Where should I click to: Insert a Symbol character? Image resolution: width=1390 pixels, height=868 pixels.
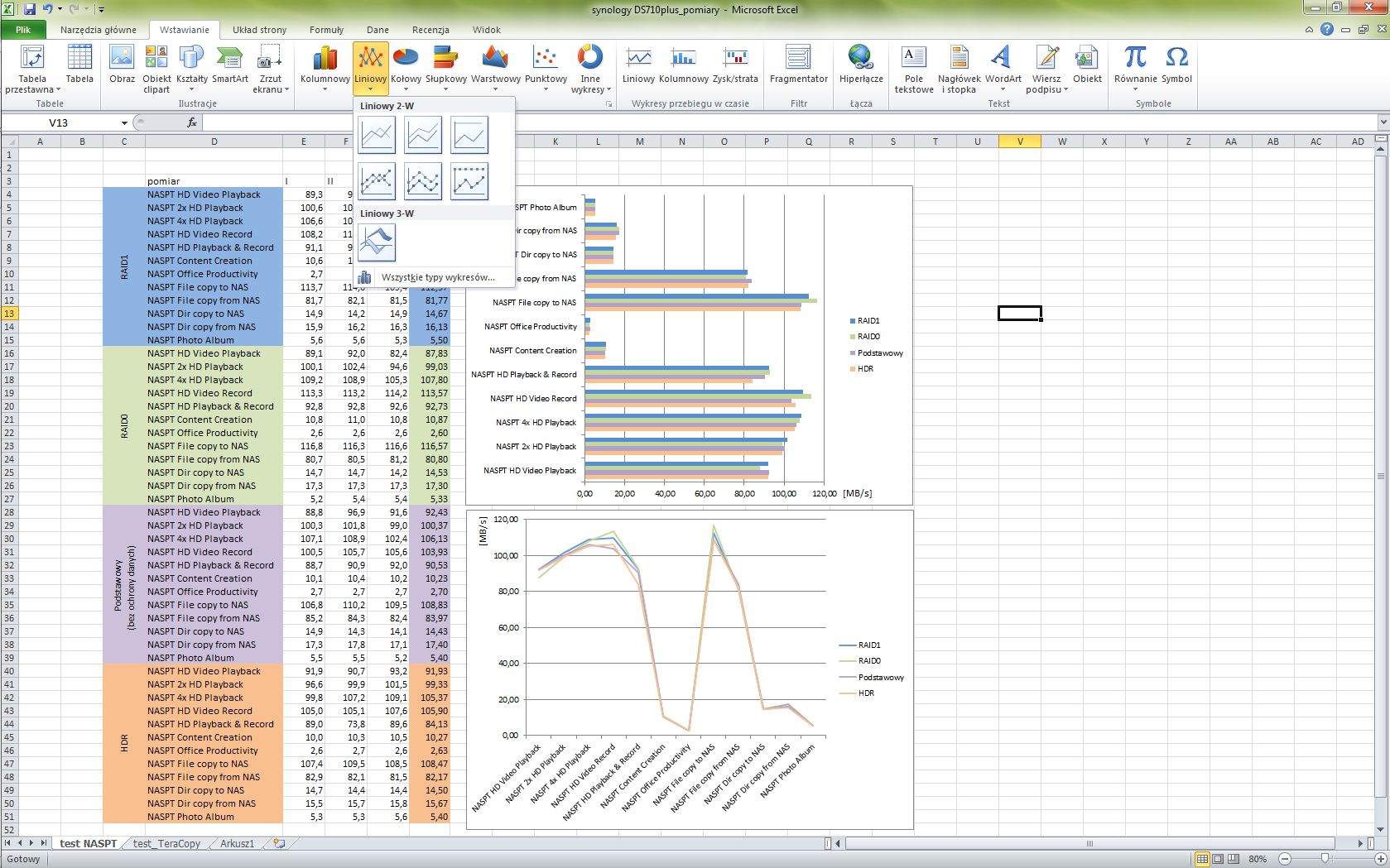pyautogui.click(x=1176, y=65)
